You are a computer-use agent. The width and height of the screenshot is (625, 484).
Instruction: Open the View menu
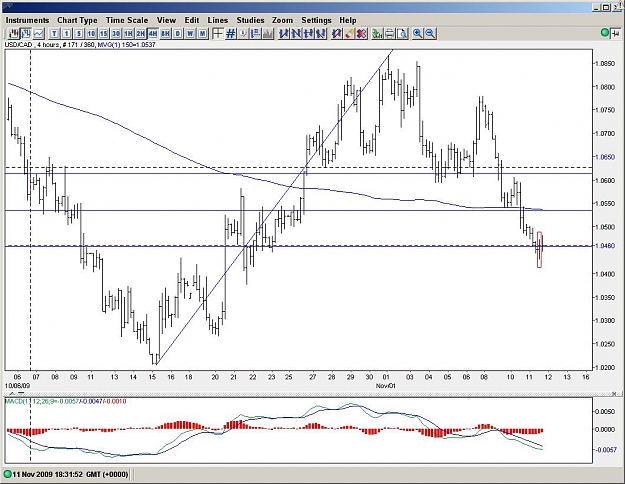click(x=166, y=20)
